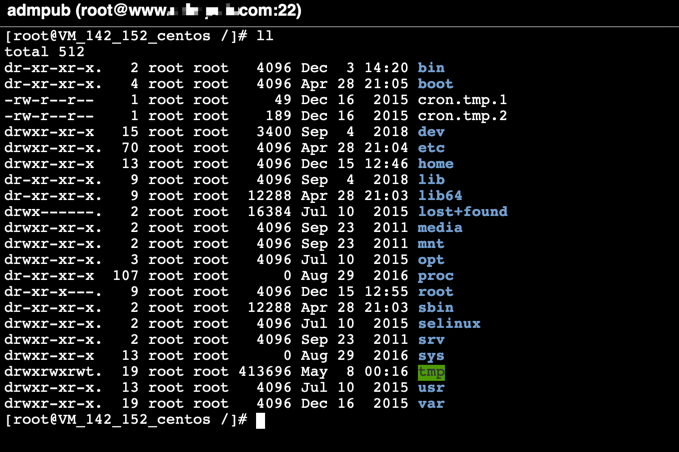Click the boot directory entry
679x452 pixels.
pos(435,84)
